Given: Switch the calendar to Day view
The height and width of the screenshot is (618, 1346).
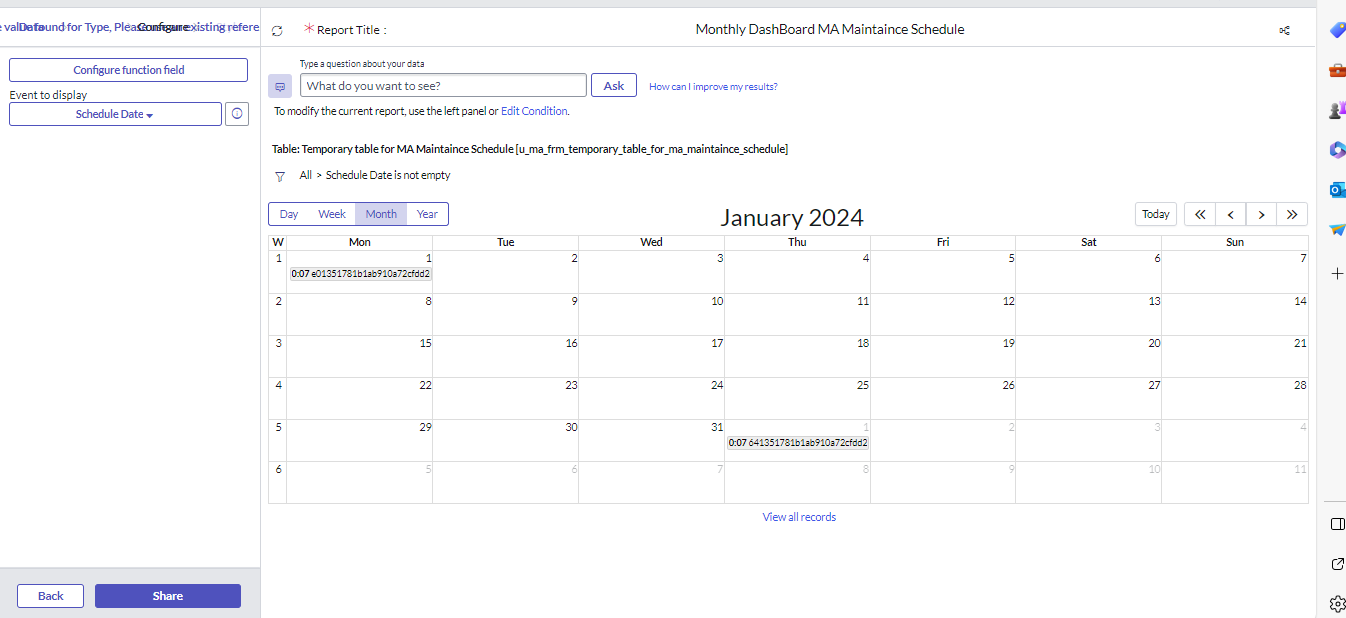Looking at the screenshot, I should (x=288, y=213).
